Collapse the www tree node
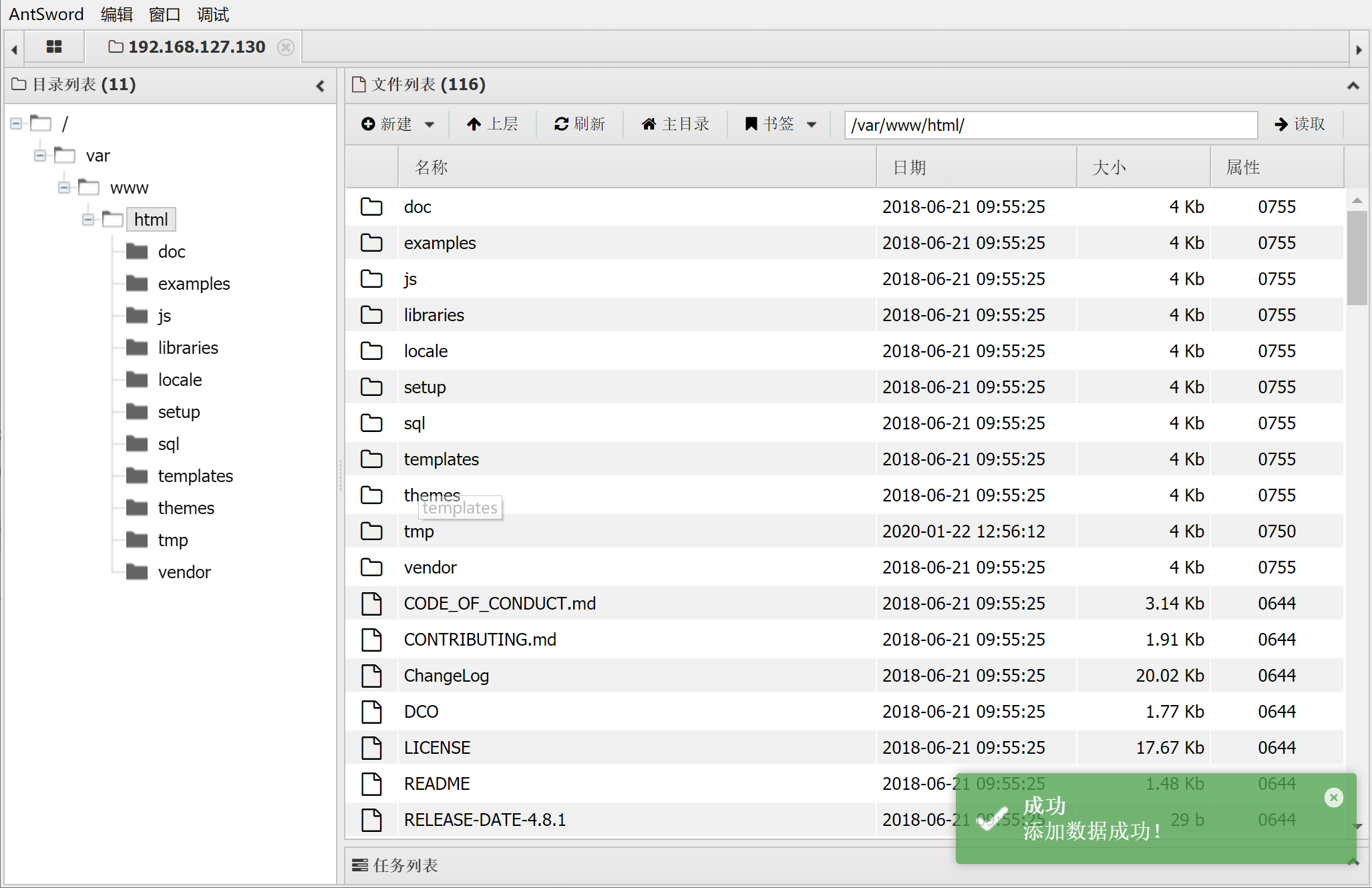1372x888 pixels. tap(64, 188)
